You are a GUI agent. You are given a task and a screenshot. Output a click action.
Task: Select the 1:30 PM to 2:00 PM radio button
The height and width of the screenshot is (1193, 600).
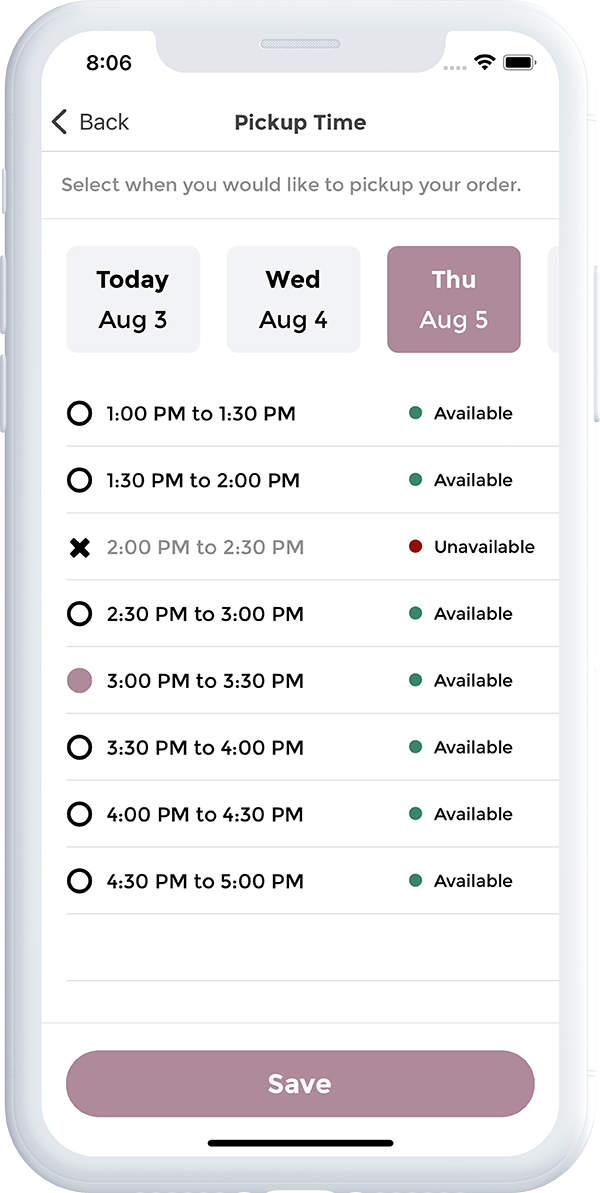tap(79, 481)
